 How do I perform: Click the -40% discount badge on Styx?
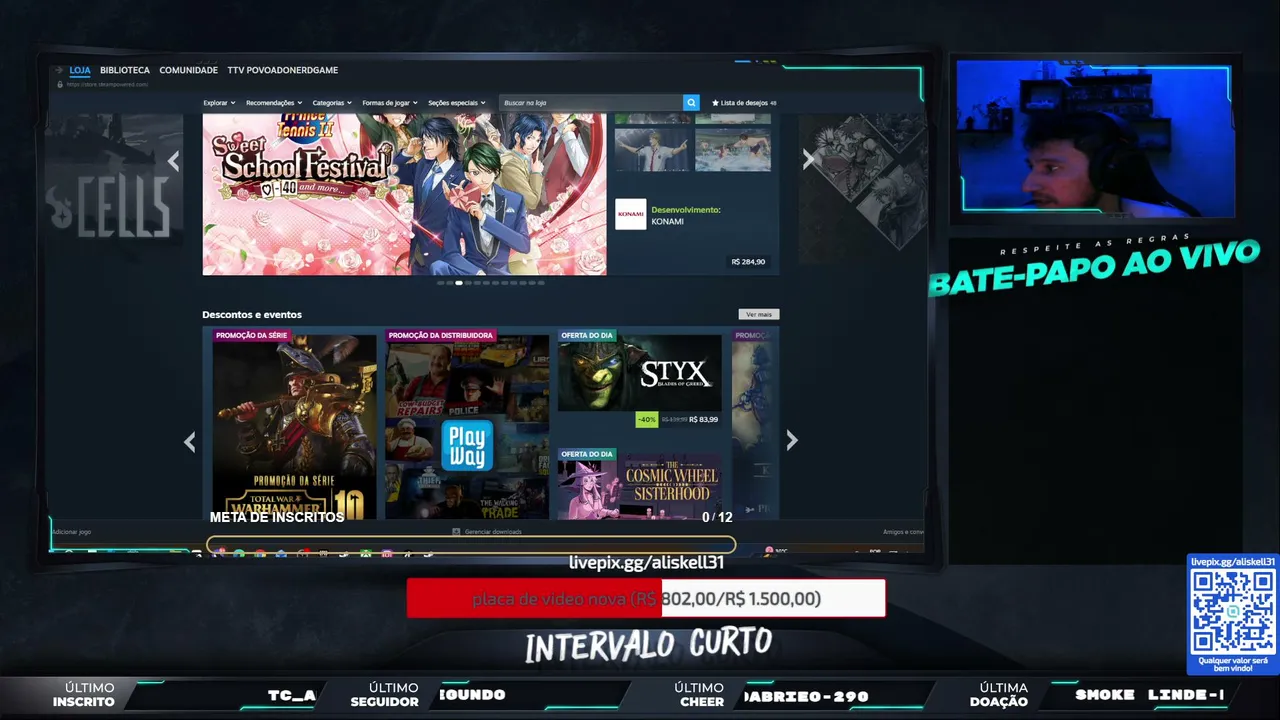[x=647, y=419]
